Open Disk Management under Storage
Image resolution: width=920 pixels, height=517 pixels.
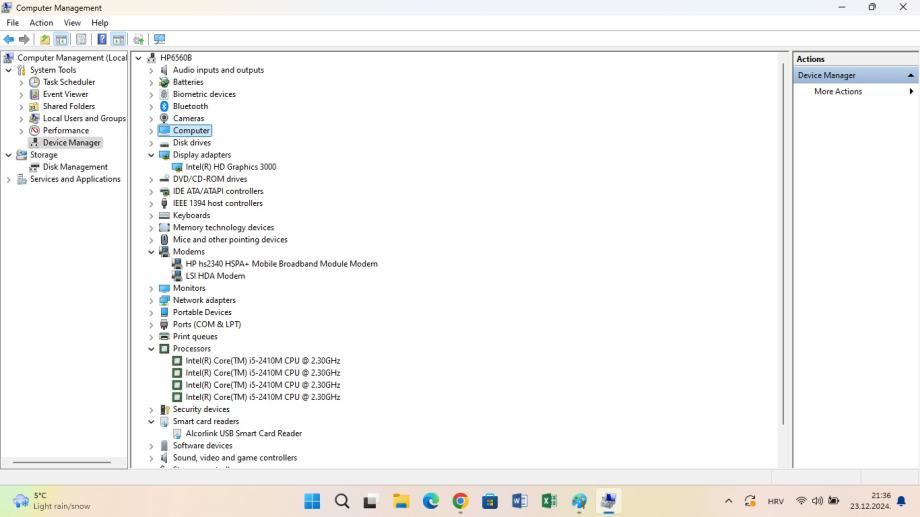(75, 167)
